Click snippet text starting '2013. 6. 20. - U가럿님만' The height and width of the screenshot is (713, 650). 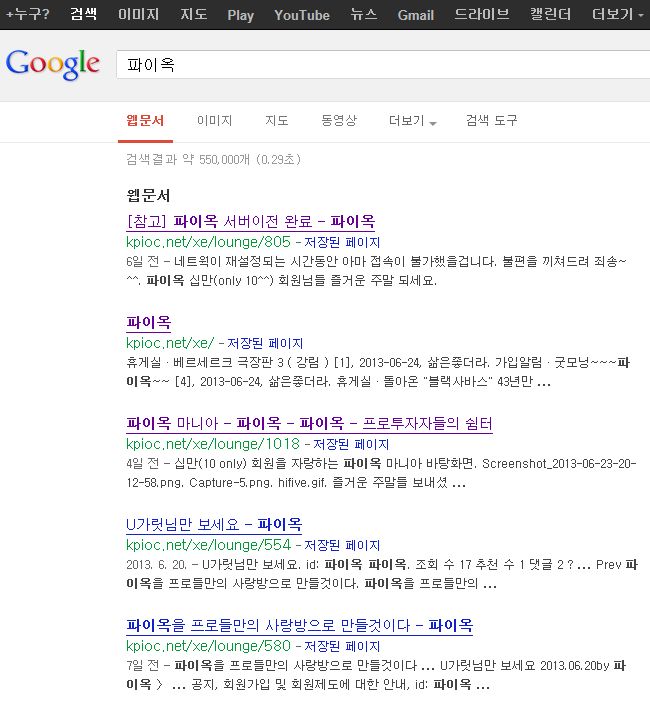point(382,574)
